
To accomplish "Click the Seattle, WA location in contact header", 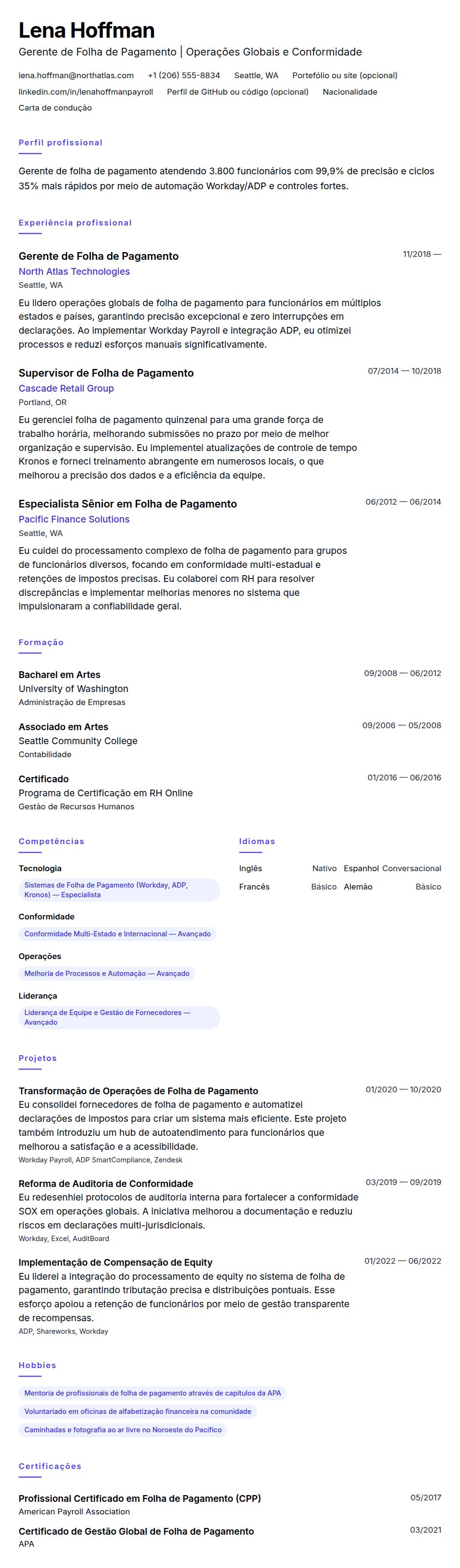I will coord(256,75).
